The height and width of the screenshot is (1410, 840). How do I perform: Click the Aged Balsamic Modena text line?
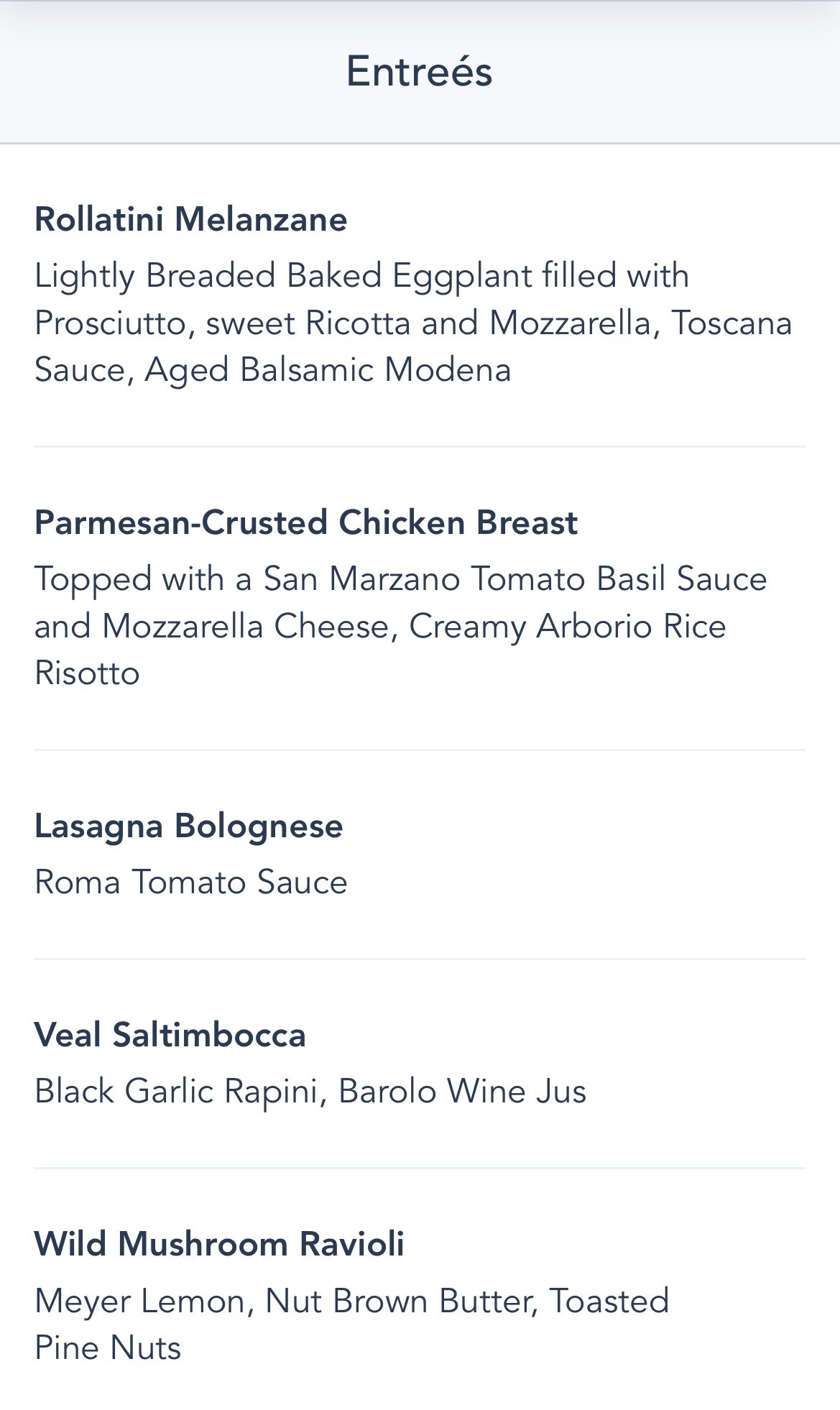click(327, 371)
